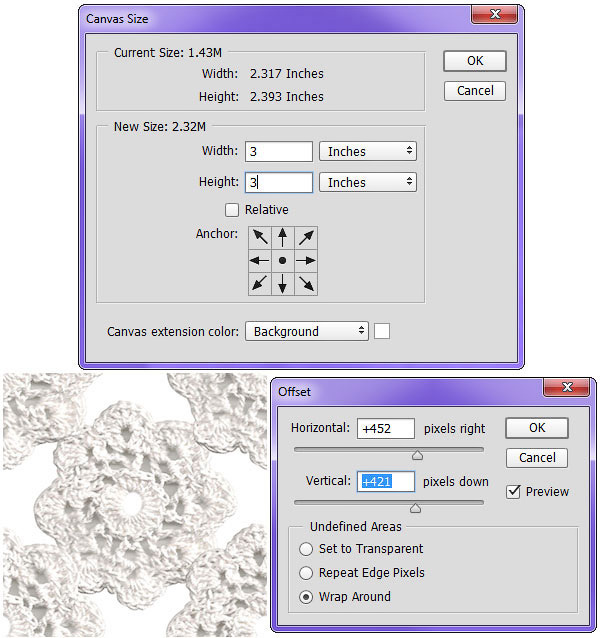Click Cancel in Canvas Size dialog
The image size is (600, 638).
point(475,91)
